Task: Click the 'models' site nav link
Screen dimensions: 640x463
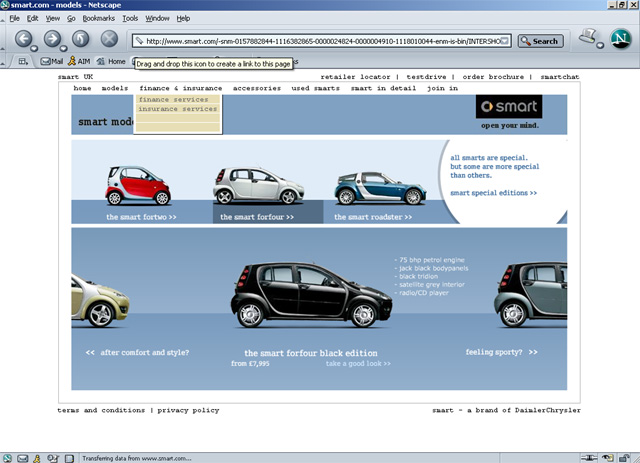Action: click(115, 88)
